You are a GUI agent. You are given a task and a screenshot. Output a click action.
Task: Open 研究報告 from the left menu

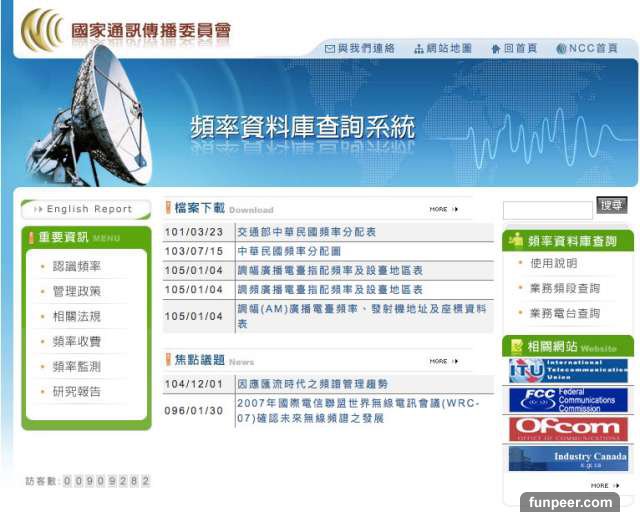point(77,391)
